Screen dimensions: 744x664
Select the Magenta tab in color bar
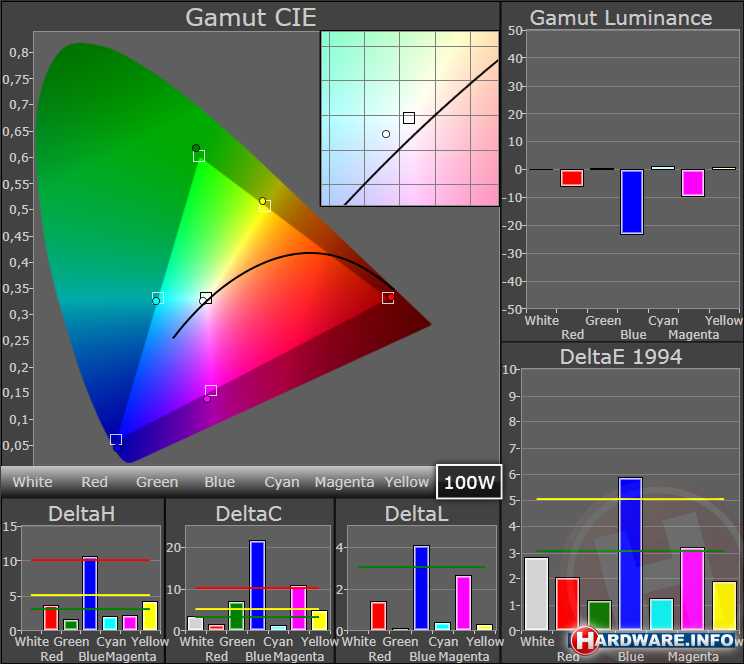(344, 482)
